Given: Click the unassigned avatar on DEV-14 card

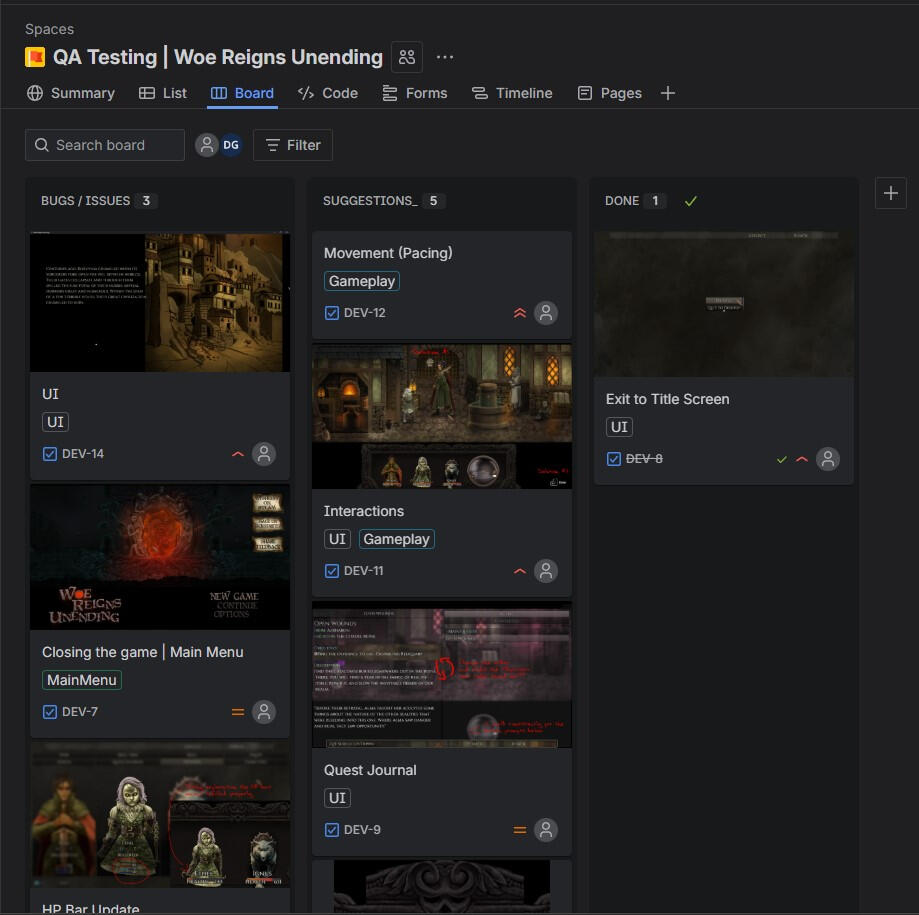Looking at the screenshot, I should click(264, 454).
